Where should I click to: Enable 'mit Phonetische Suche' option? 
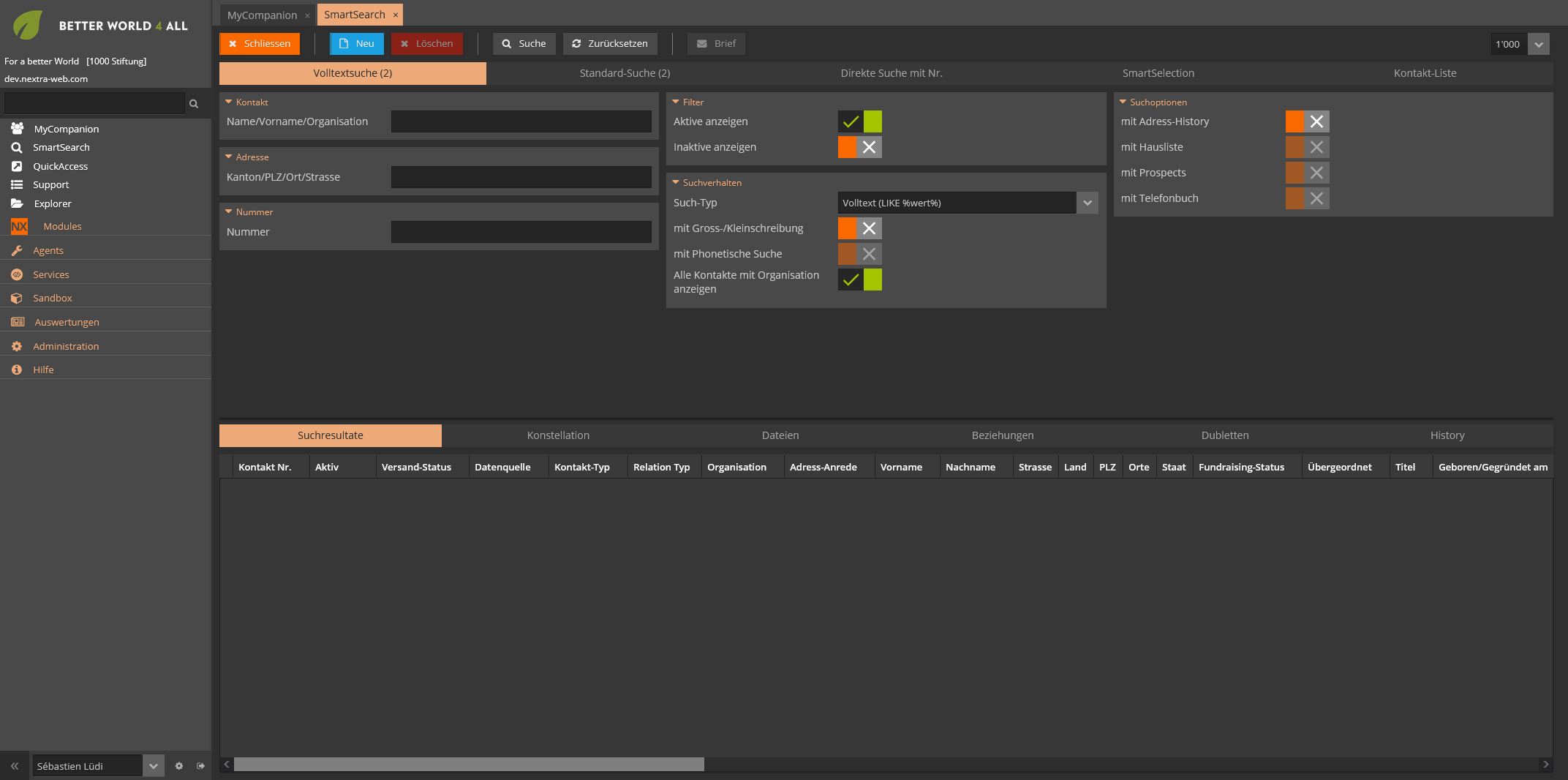[859, 254]
